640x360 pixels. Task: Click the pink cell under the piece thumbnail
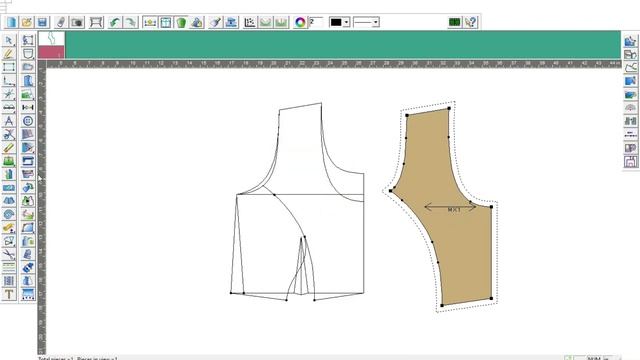coord(51,52)
